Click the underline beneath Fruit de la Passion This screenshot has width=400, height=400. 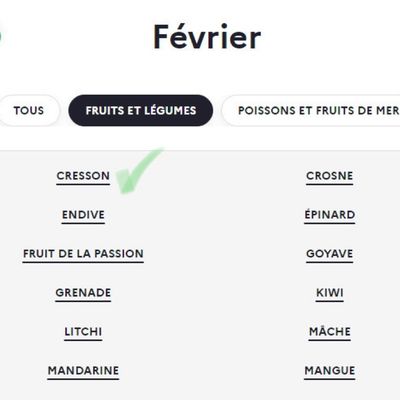pos(83,262)
